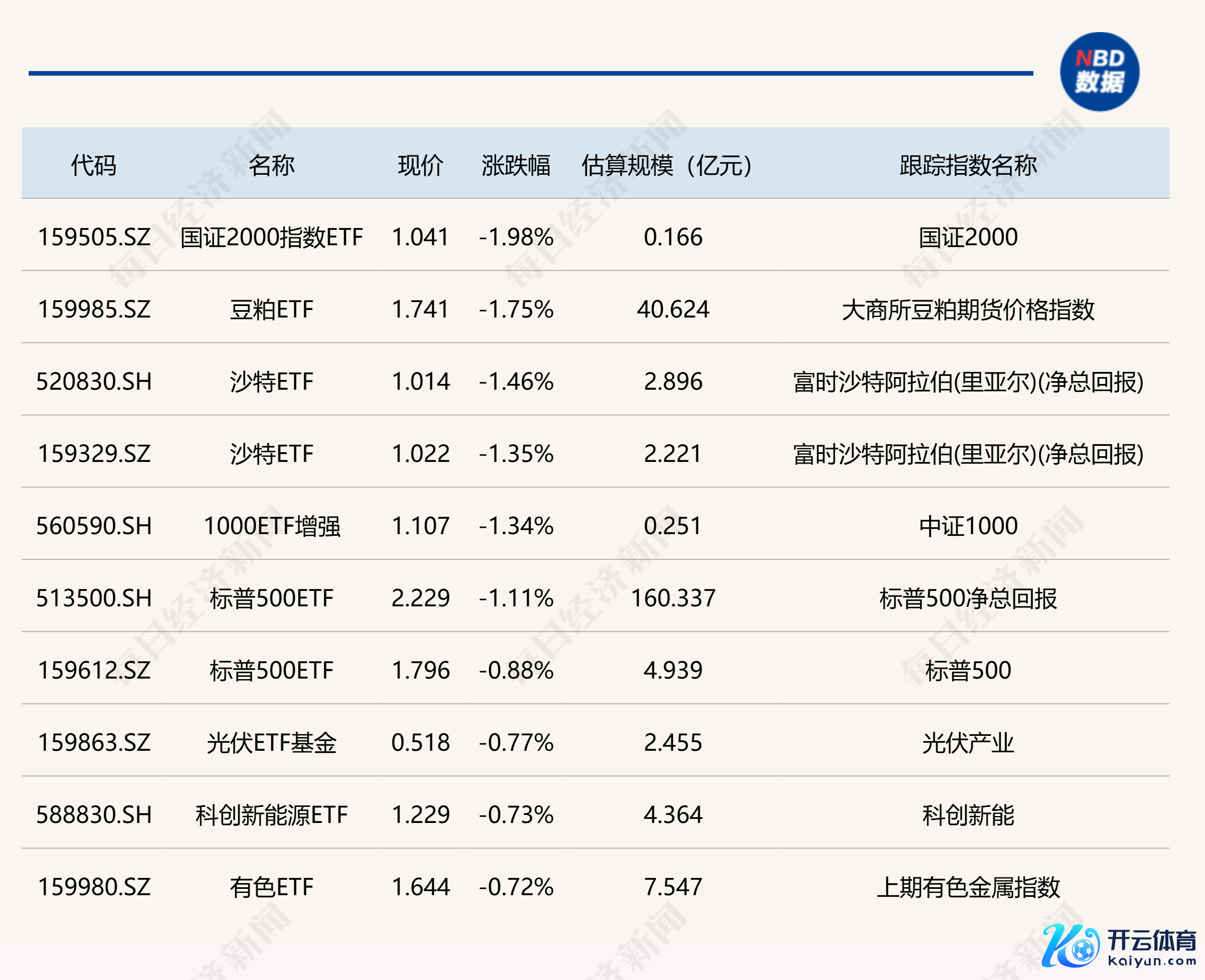Click the 跟踪指数名称 column header
Screen dimensions: 1205x980
(x=968, y=166)
